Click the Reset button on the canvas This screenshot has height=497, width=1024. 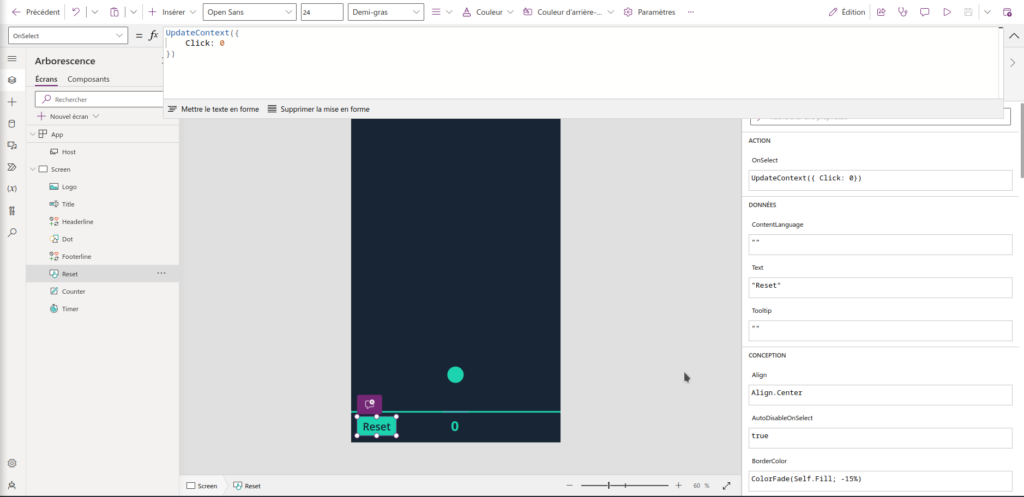coord(376,426)
